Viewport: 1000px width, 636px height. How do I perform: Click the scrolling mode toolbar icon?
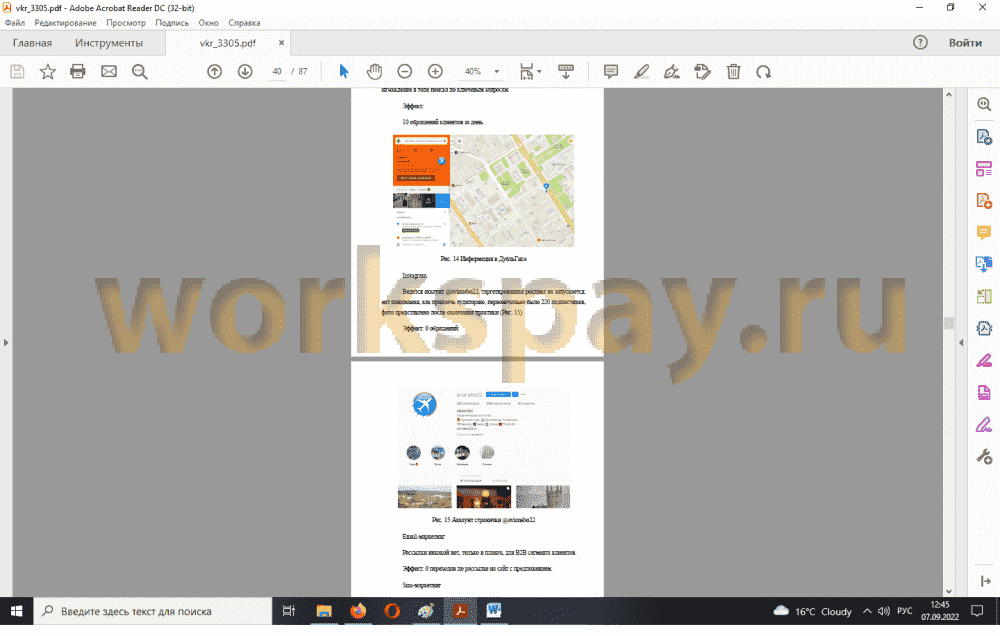566,71
